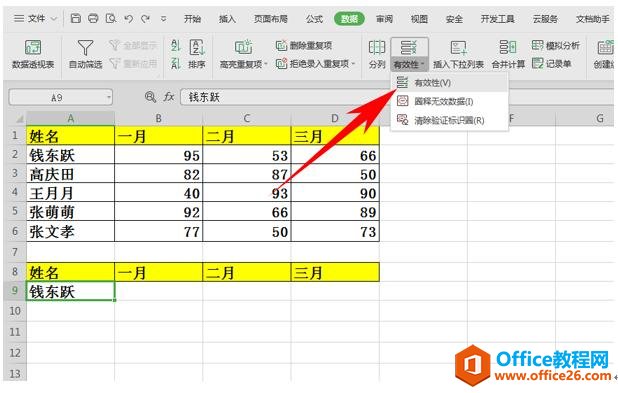Open the 拒绝录入重复项 dropdown
618x393 pixels.
click(x=315, y=63)
